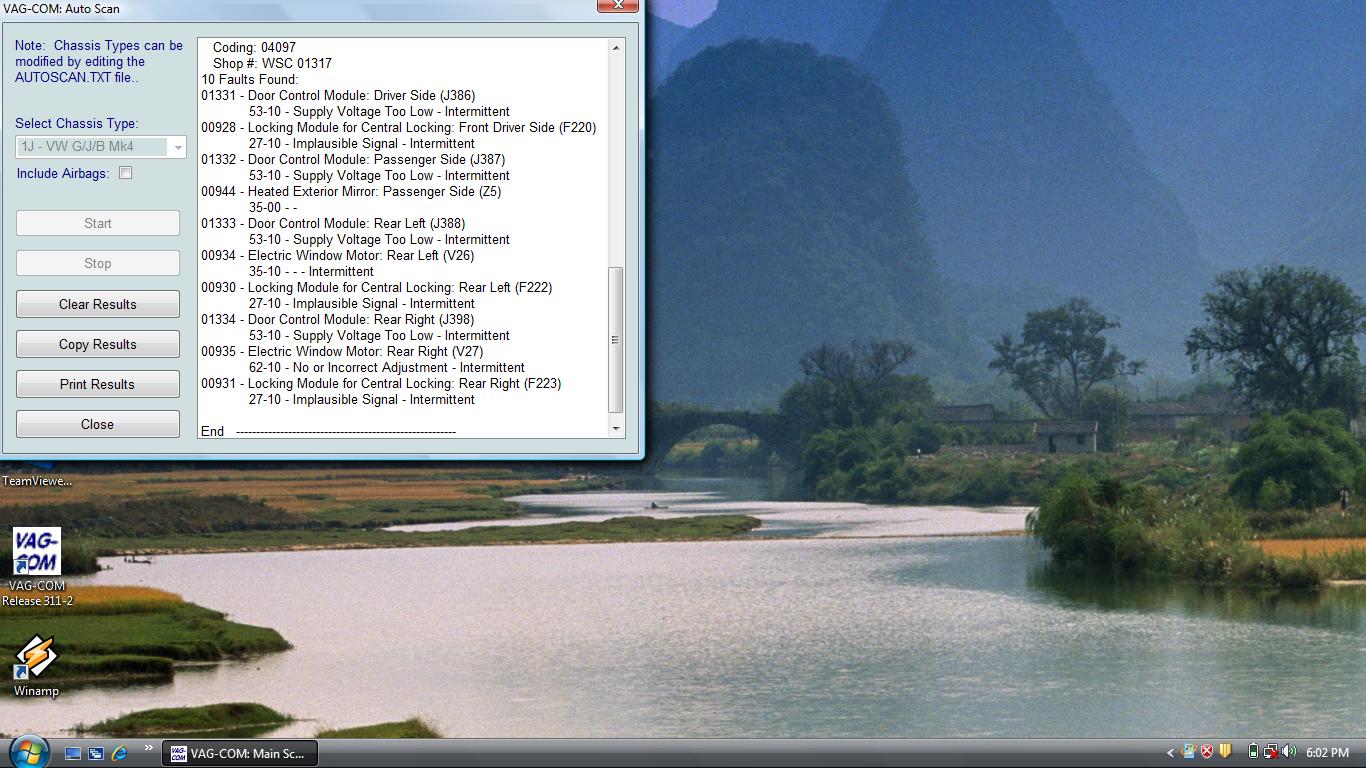1366x768 pixels.
Task: Click the red Windows Security shield icon
Action: [x=1206, y=752]
